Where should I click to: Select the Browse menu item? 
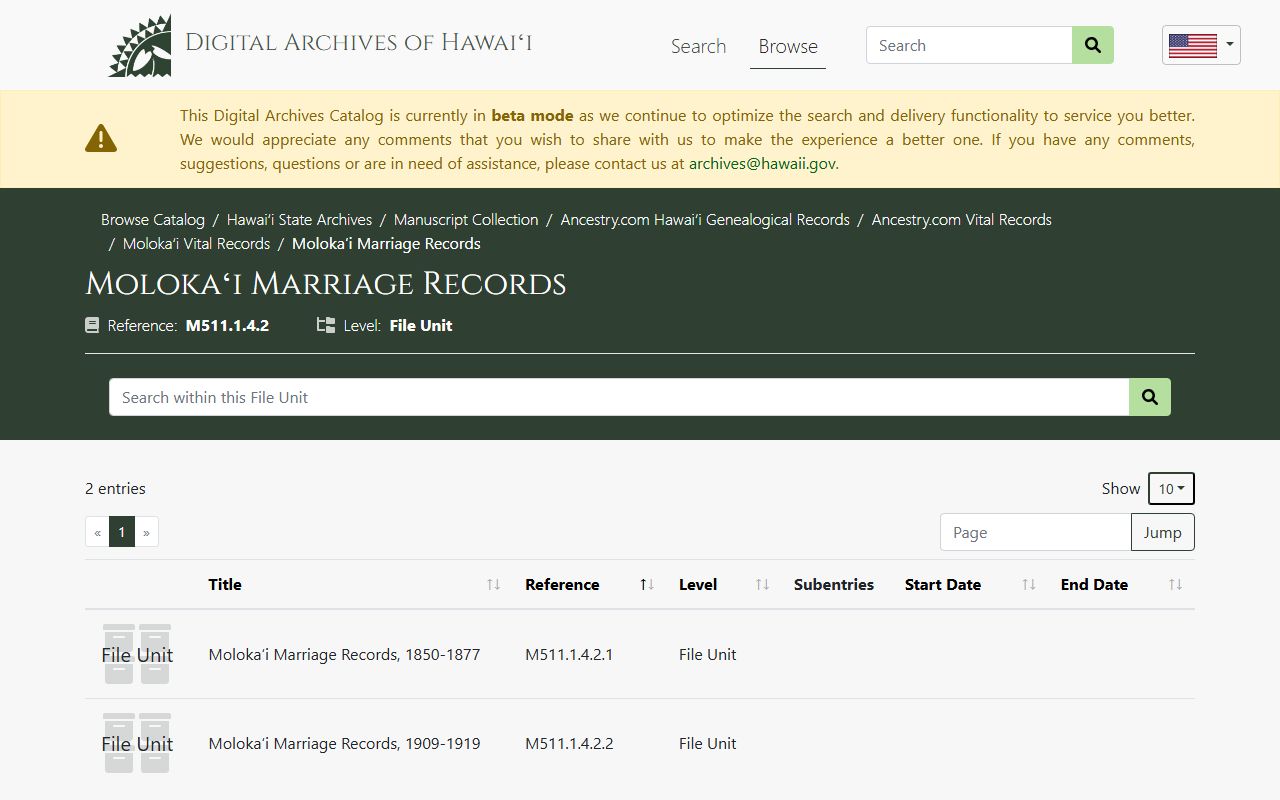tap(788, 46)
